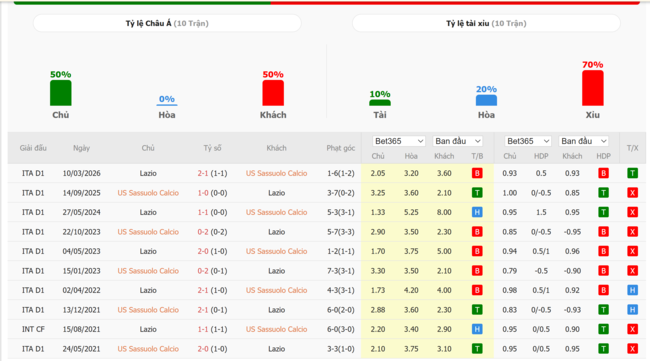The height and width of the screenshot is (361, 650).
Task: Click T/B badge B for 10/03/2026 match
Action: pyautogui.click(x=477, y=173)
